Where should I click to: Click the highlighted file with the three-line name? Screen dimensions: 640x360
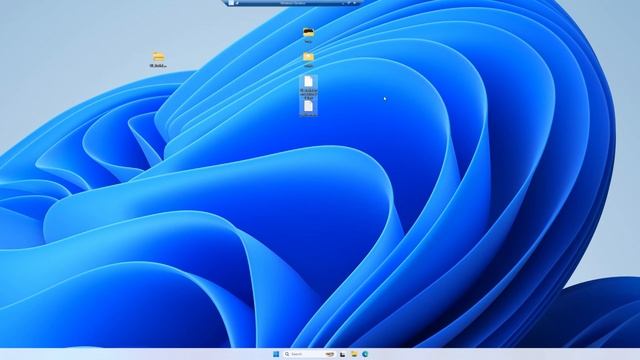coord(309,88)
